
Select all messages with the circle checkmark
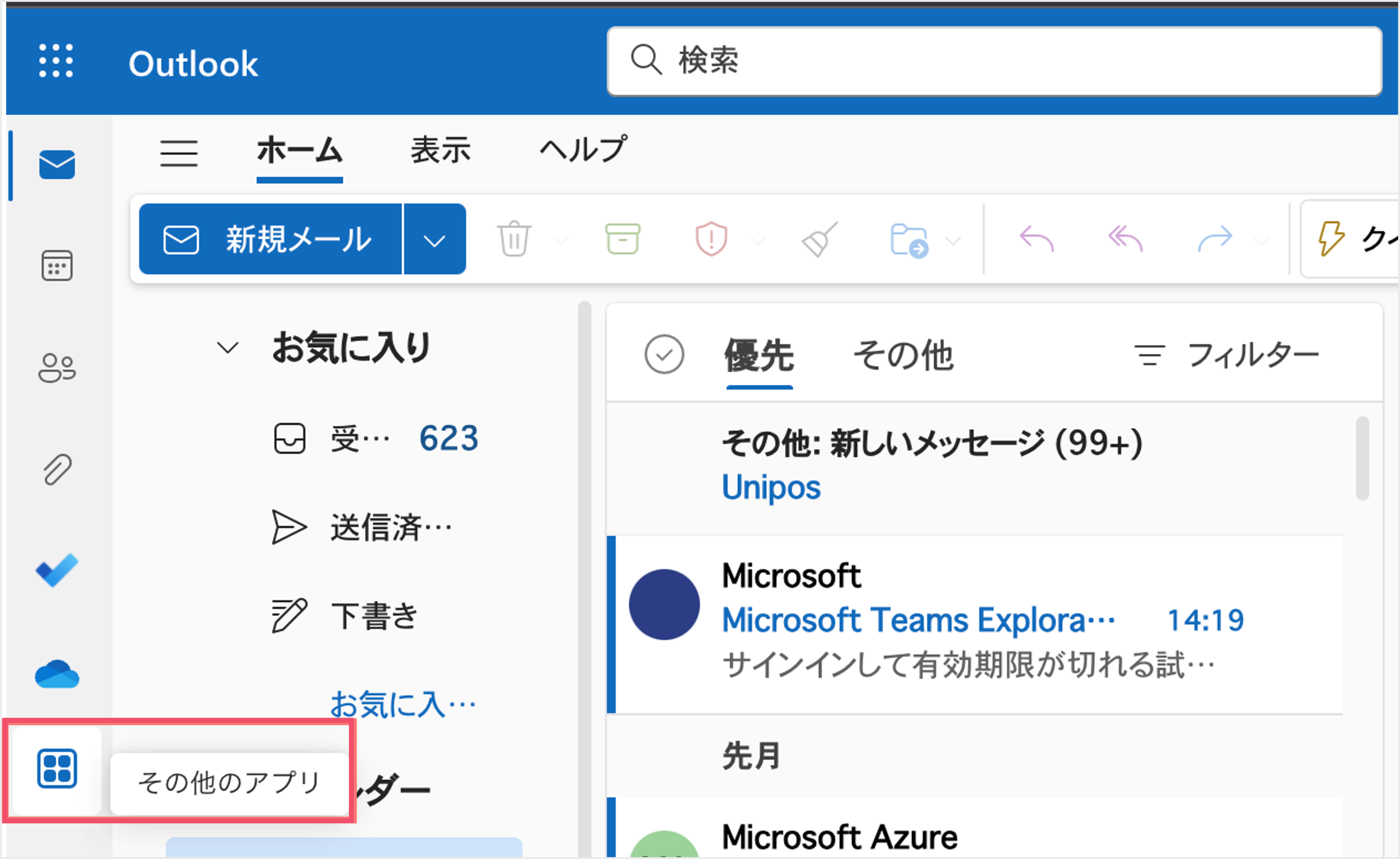pyautogui.click(x=664, y=354)
